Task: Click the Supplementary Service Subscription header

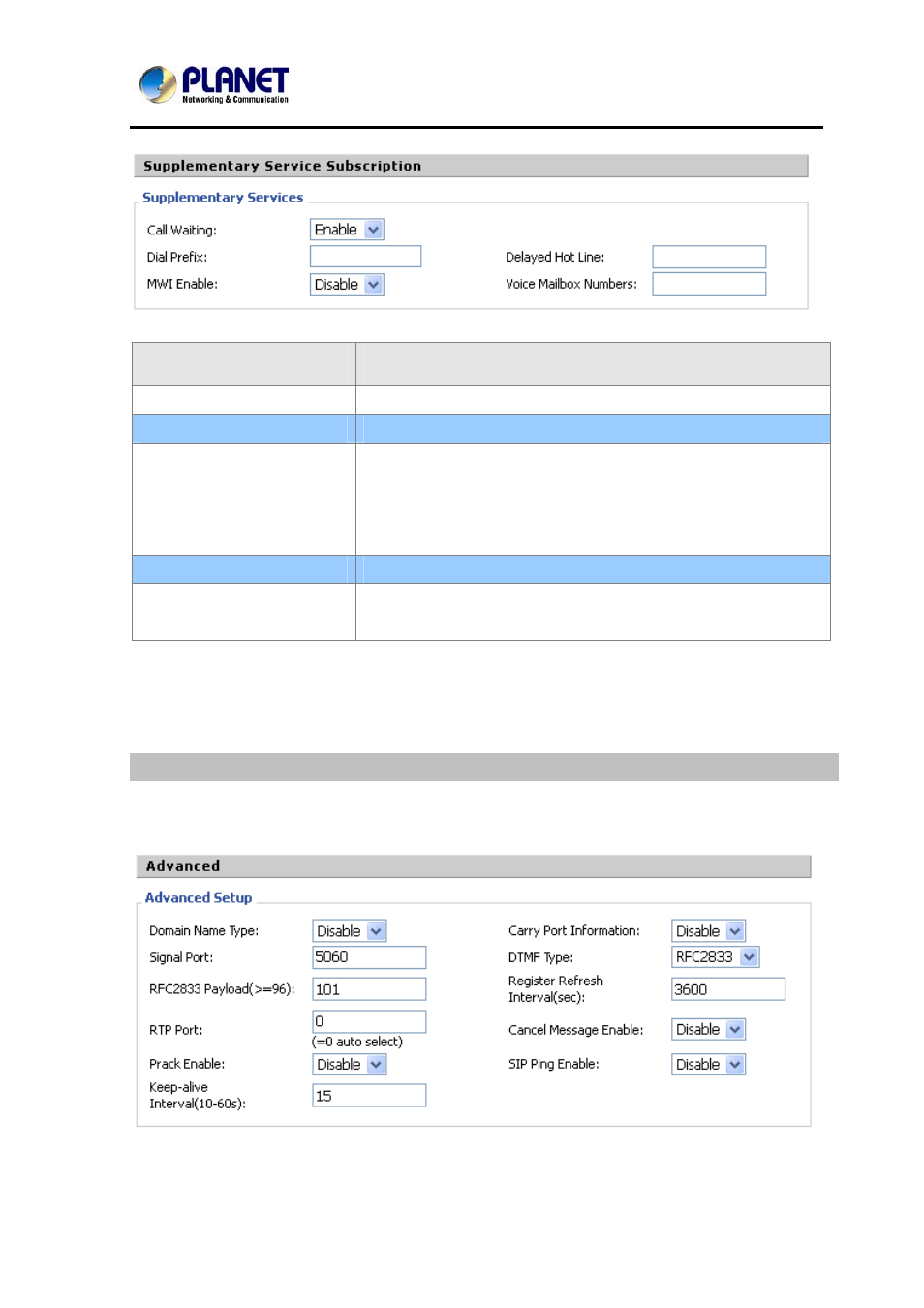Action: pyautogui.click(x=471, y=166)
